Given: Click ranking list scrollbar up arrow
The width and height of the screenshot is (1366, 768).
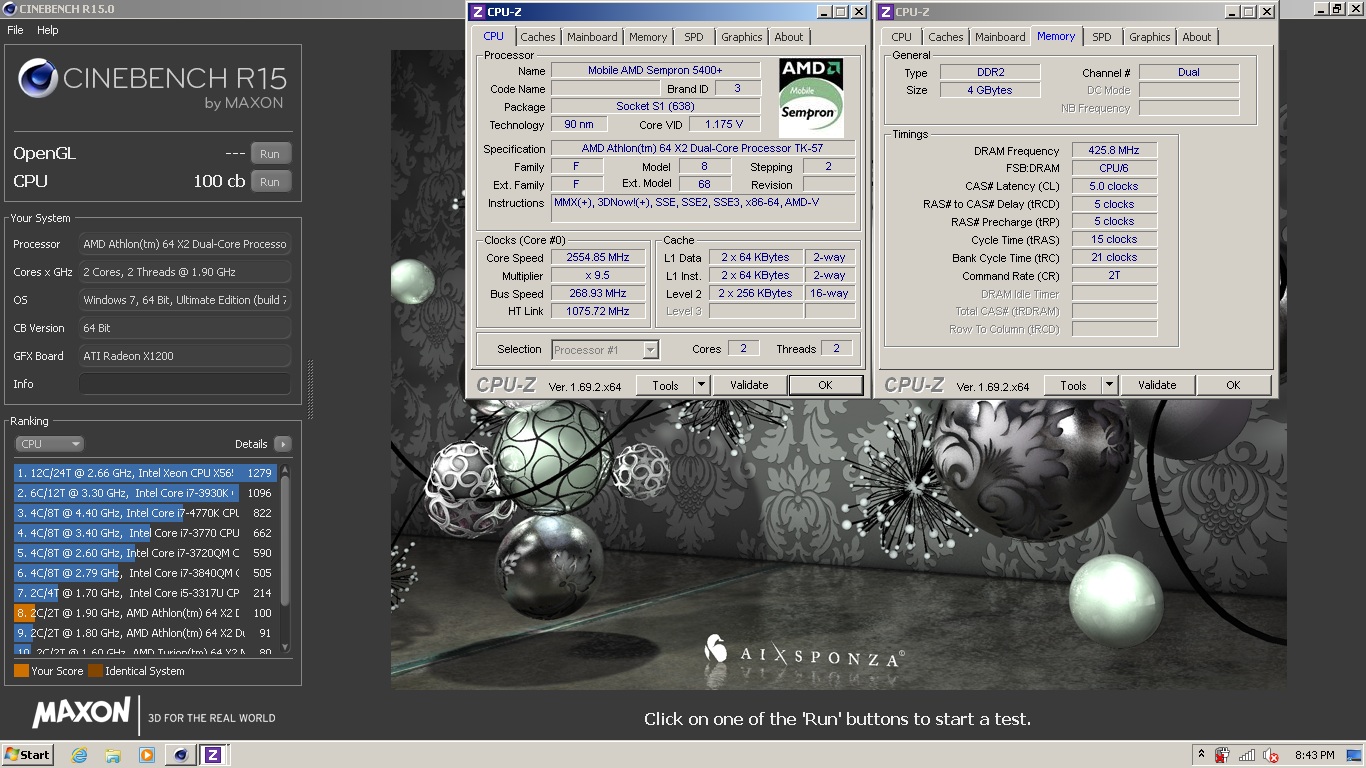Looking at the screenshot, I should 285,469.
